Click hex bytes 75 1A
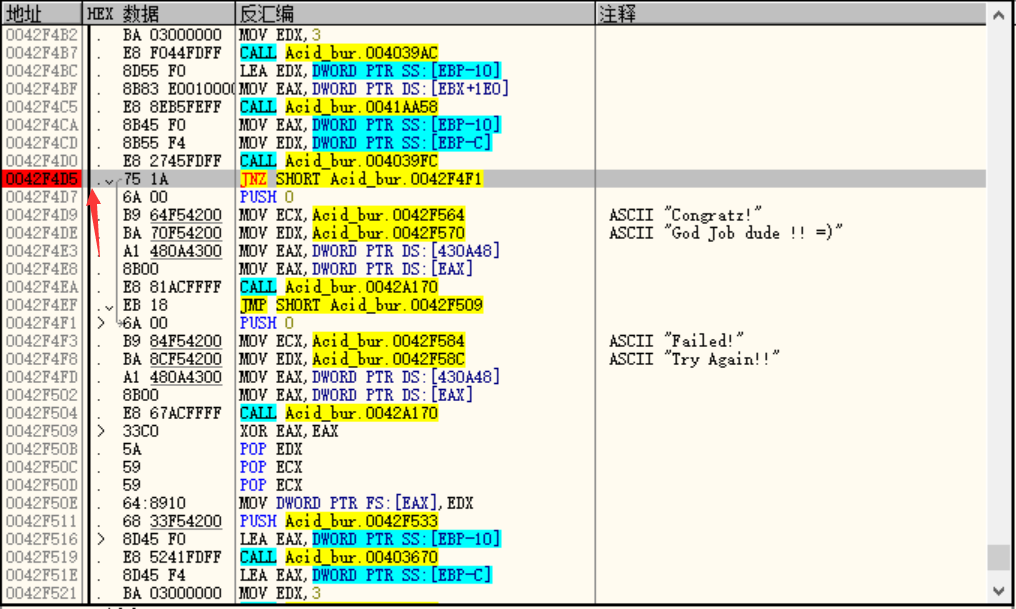The height and width of the screenshot is (609, 1016). (x=145, y=179)
